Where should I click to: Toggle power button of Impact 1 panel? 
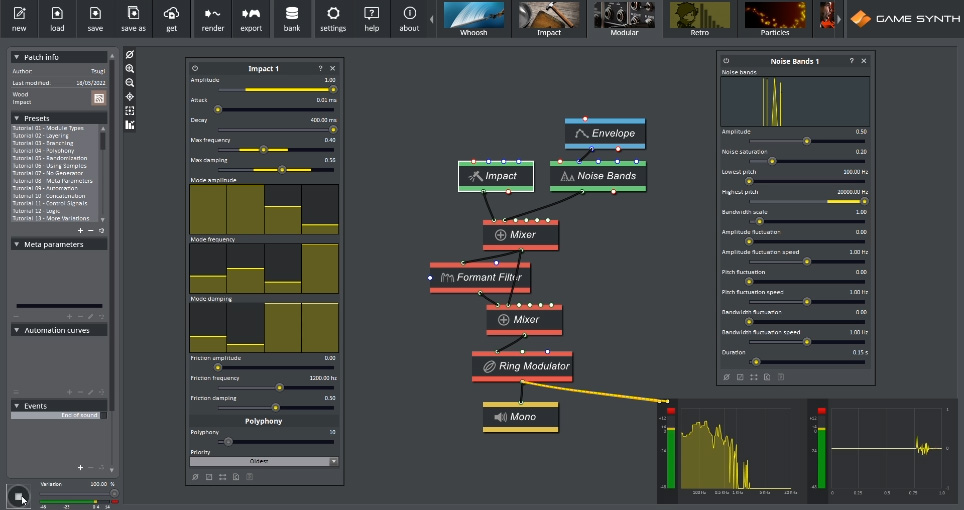195,68
